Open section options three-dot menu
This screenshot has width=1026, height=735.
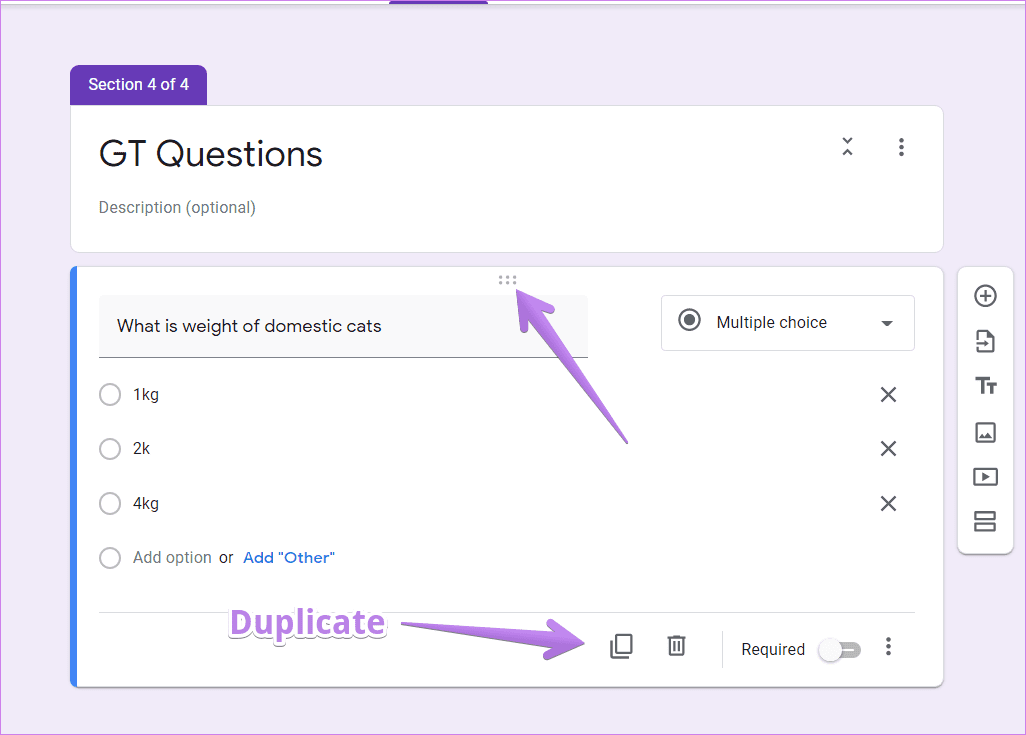click(x=901, y=147)
